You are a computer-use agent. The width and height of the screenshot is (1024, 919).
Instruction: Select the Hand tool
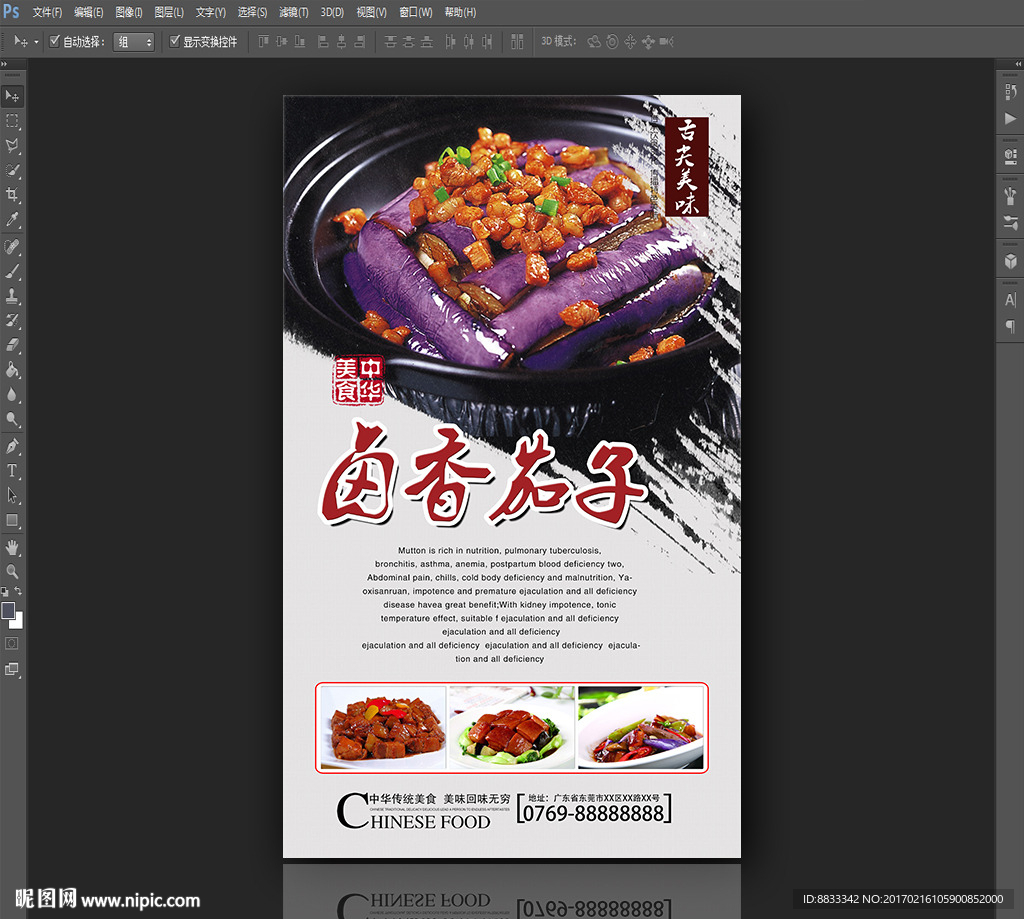coord(12,547)
